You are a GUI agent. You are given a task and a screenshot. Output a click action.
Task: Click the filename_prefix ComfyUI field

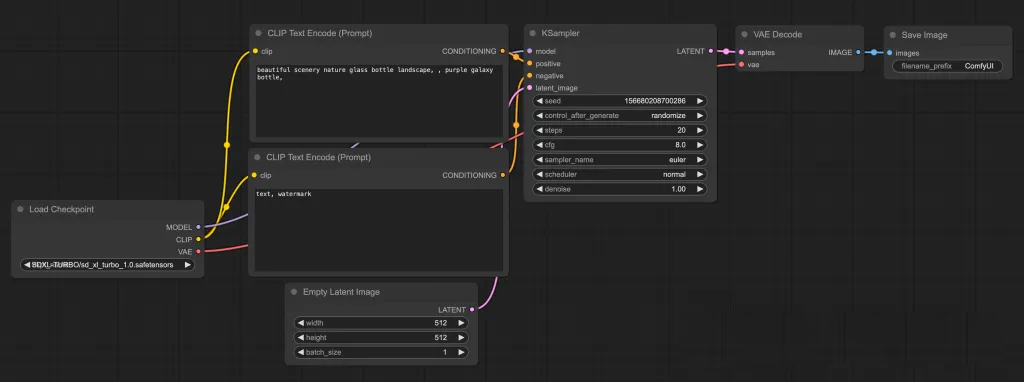coord(947,66)
